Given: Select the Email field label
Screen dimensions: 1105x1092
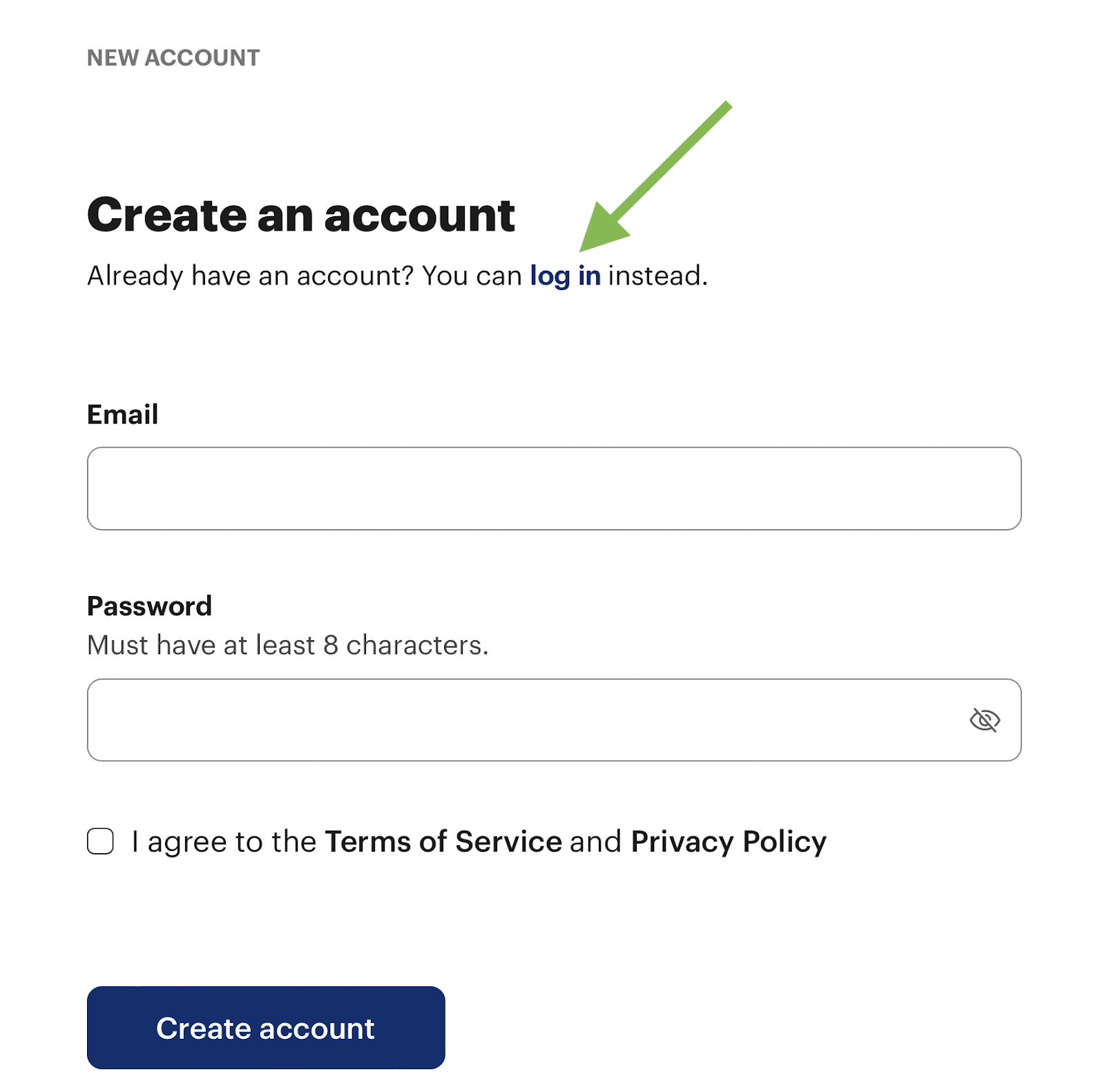Looking at the screenshot, I should (x=123, y=414).
